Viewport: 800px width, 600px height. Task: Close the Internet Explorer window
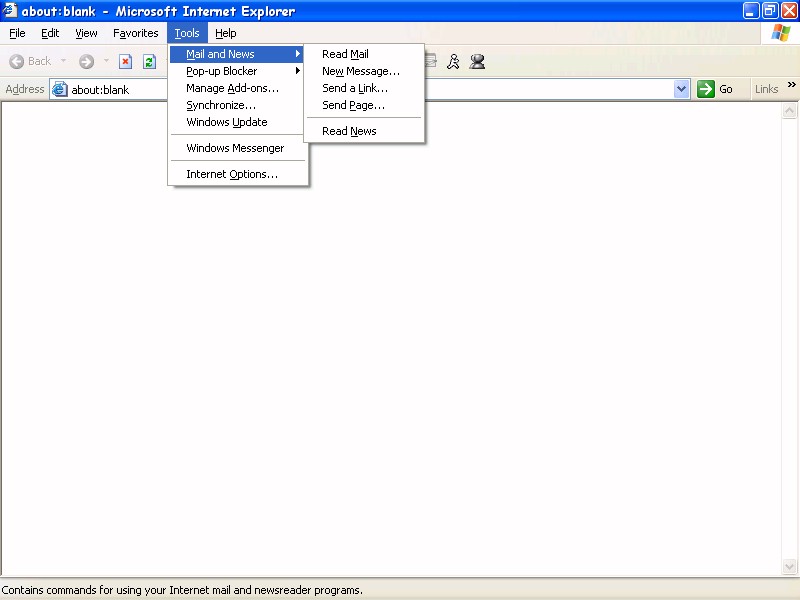tap(789, 11)
